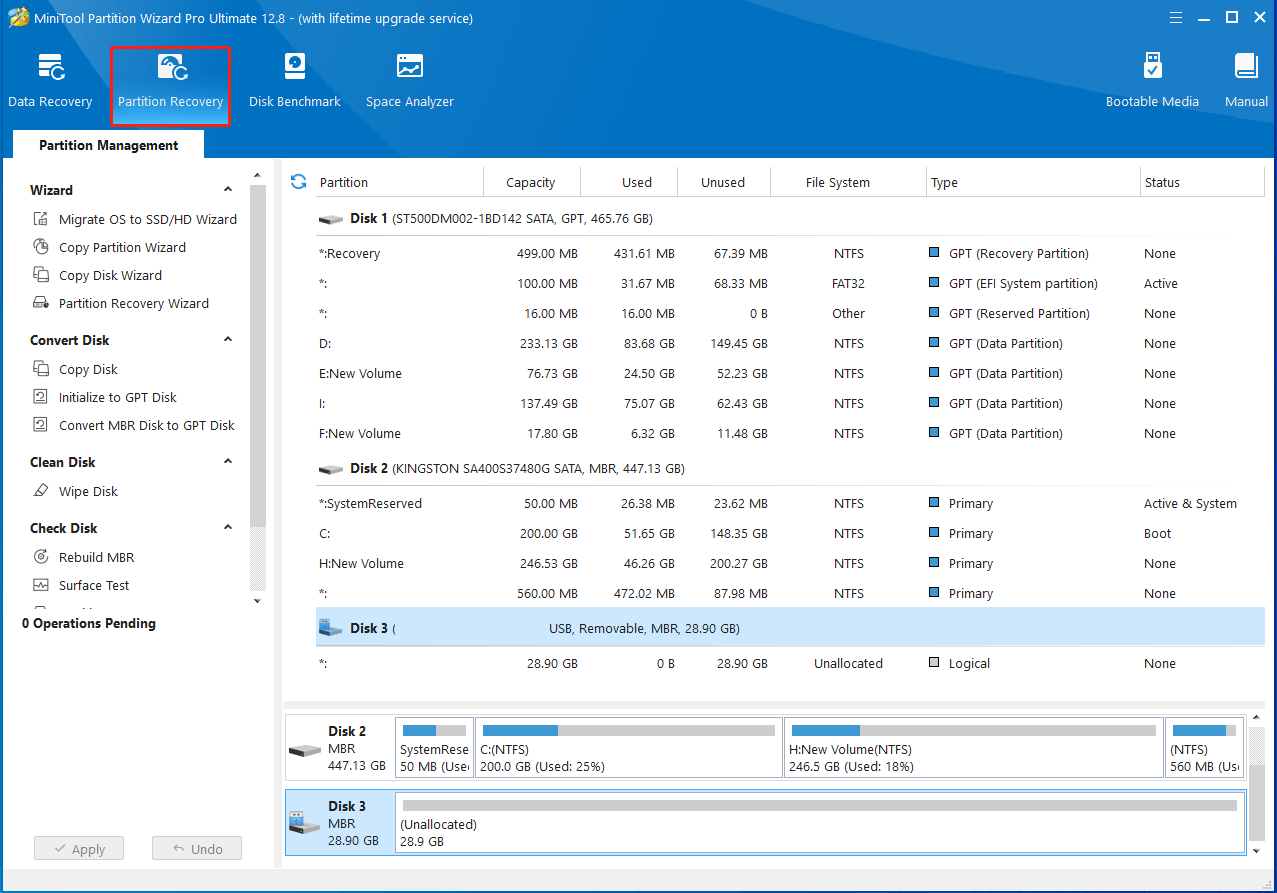Image resolution: width=1277 pixels, height=893 pixels.
Task: Select 560 MB (NTFS) block in disk map
Action: [x=1204, y=747]
